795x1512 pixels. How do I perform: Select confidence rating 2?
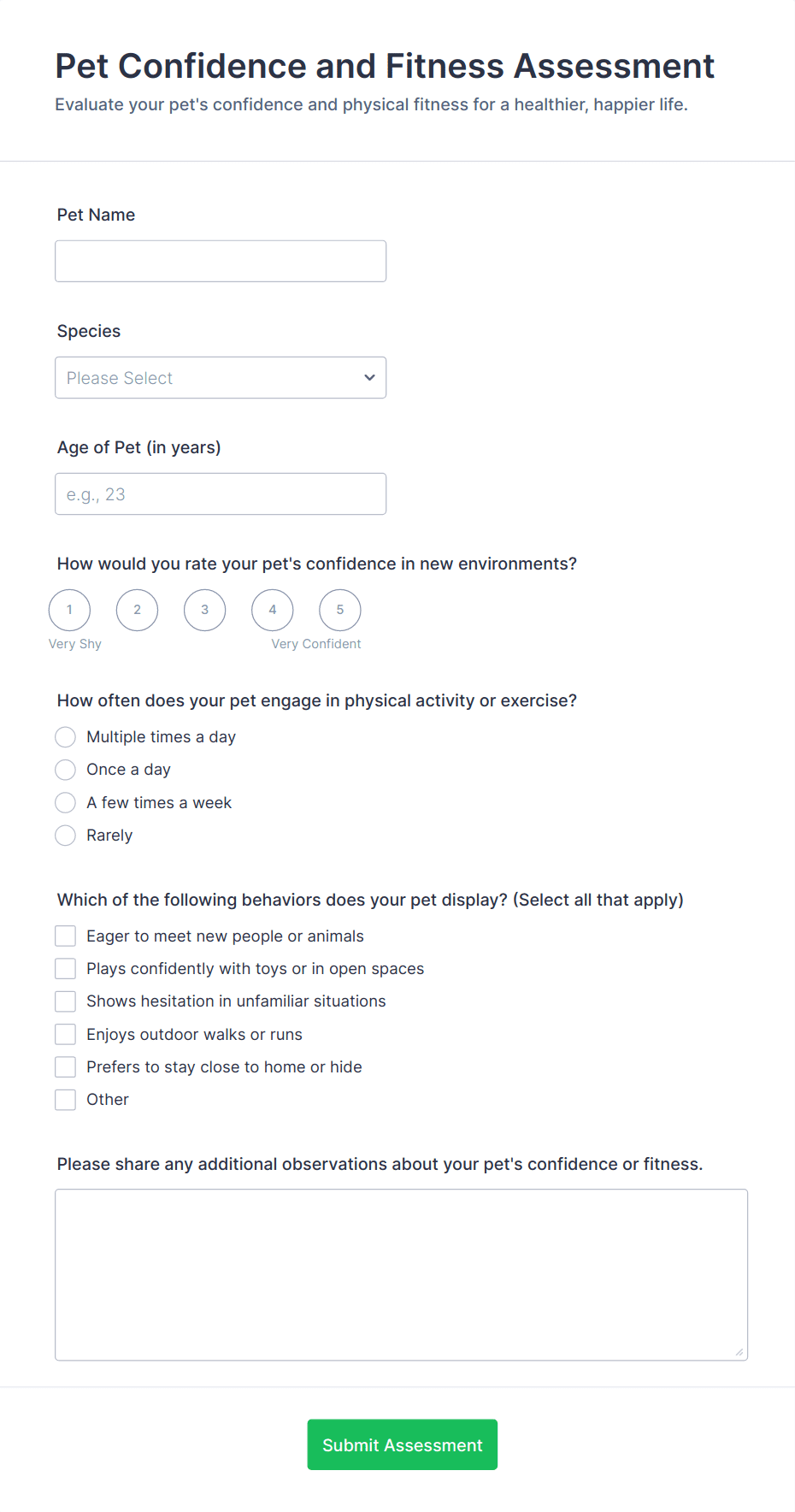pos(137,610)
